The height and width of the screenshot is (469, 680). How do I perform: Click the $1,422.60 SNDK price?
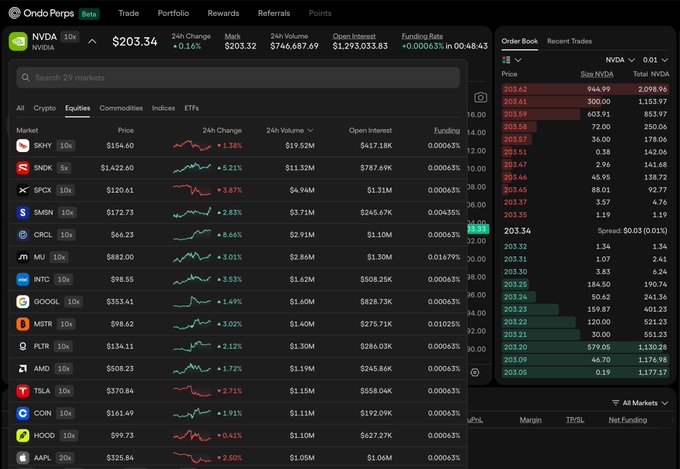point(117,168)
